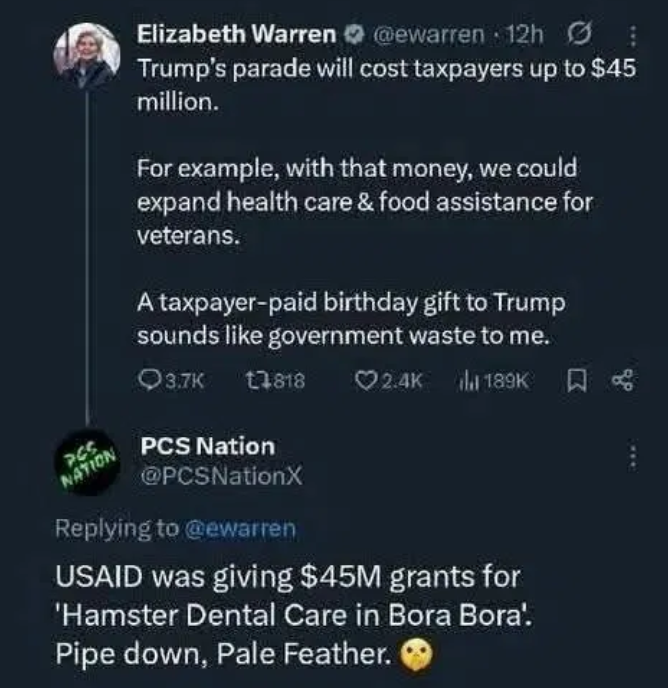Open Elizabeth Warren's profile via display name
Screen dimensions: 668x688
(236, 36)
